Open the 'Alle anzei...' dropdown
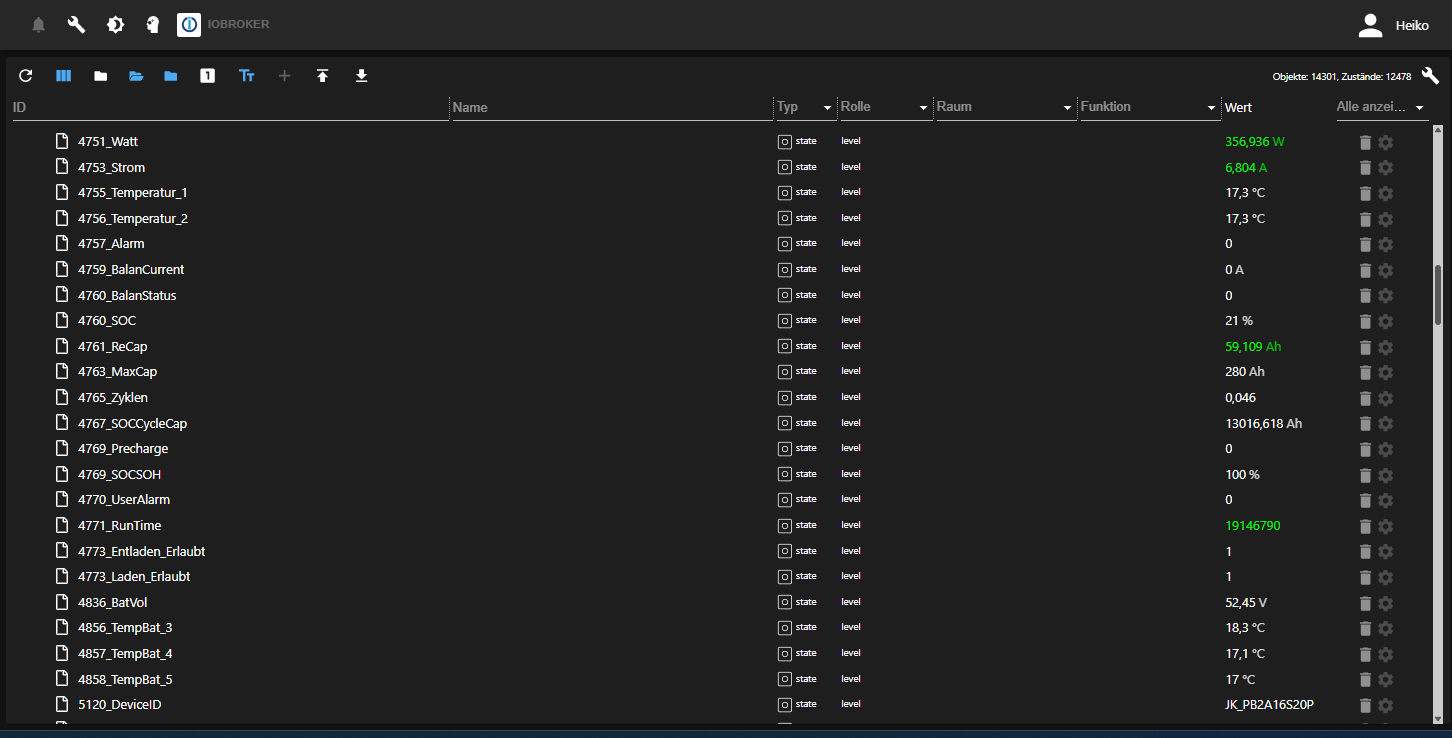Viewport: 1452px width, 738px height. (1419, 107)
